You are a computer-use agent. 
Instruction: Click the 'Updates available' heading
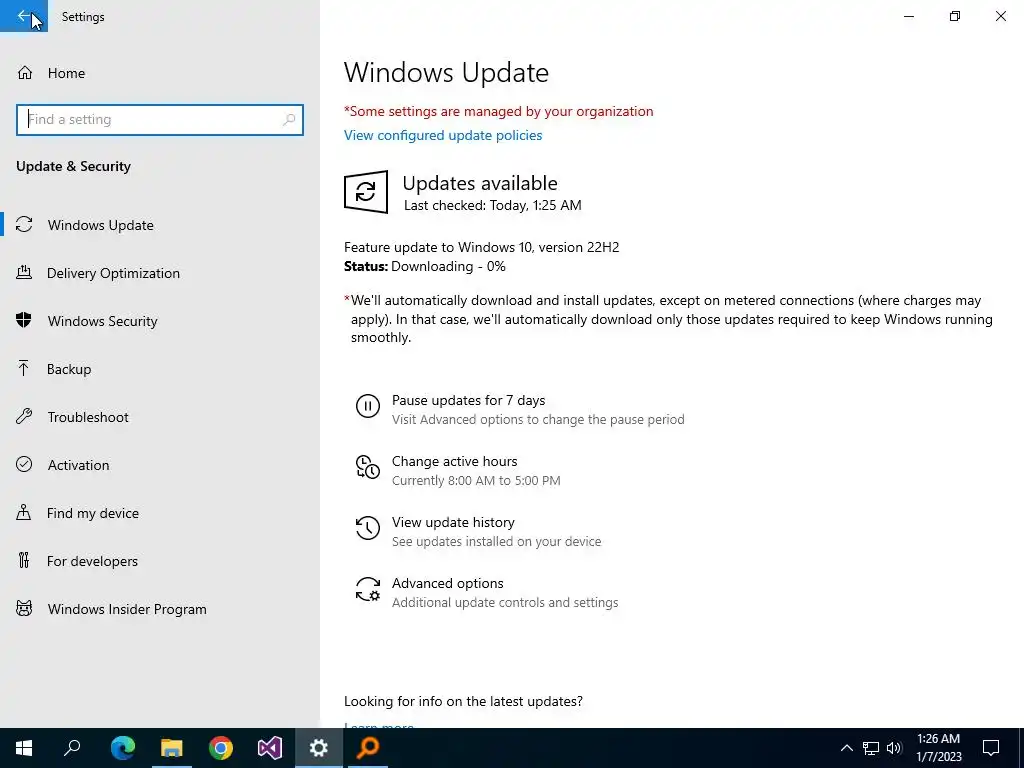click(x=480, y=183)
